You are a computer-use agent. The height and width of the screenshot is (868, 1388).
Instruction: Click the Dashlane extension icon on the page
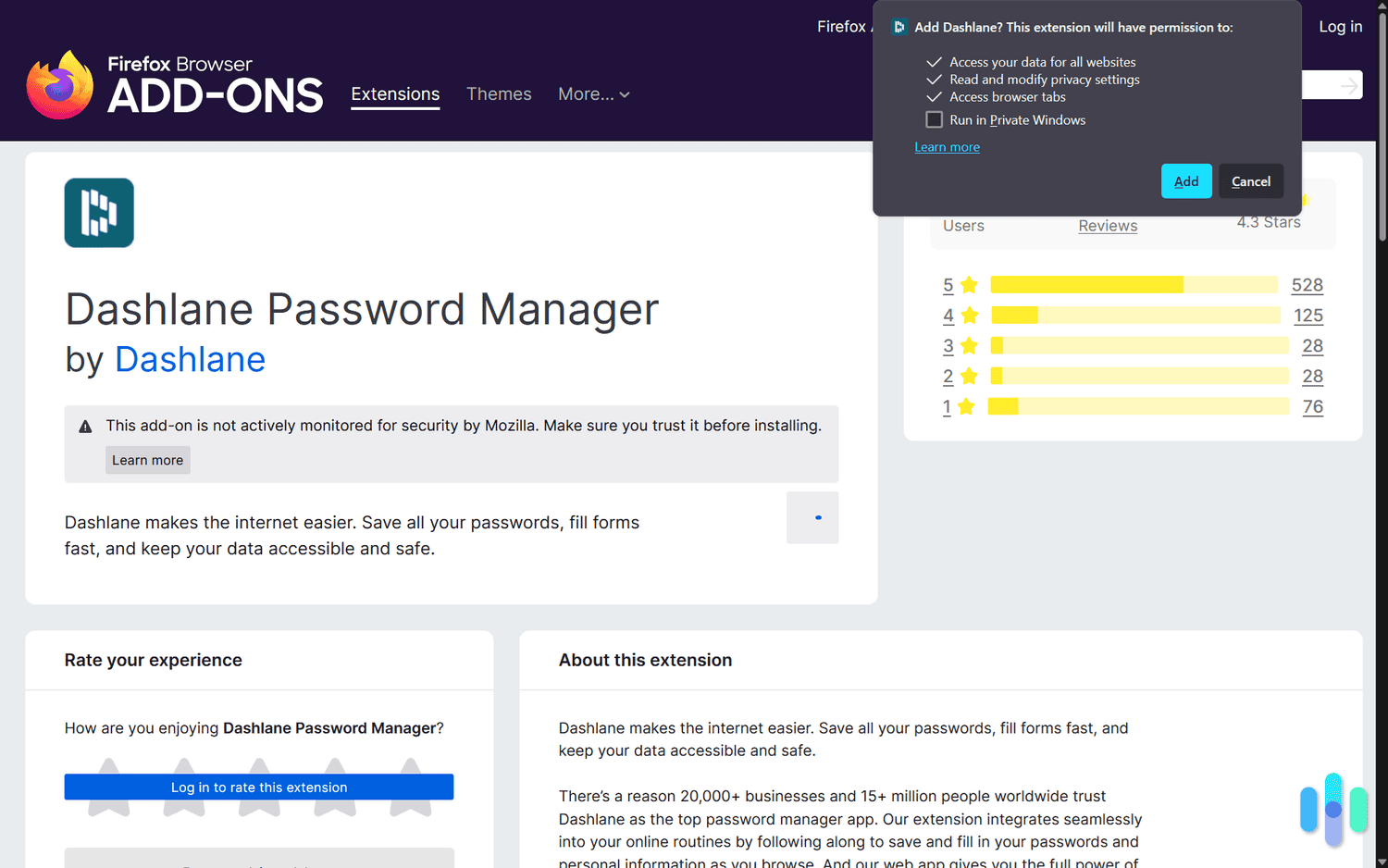tap(99, 213)
